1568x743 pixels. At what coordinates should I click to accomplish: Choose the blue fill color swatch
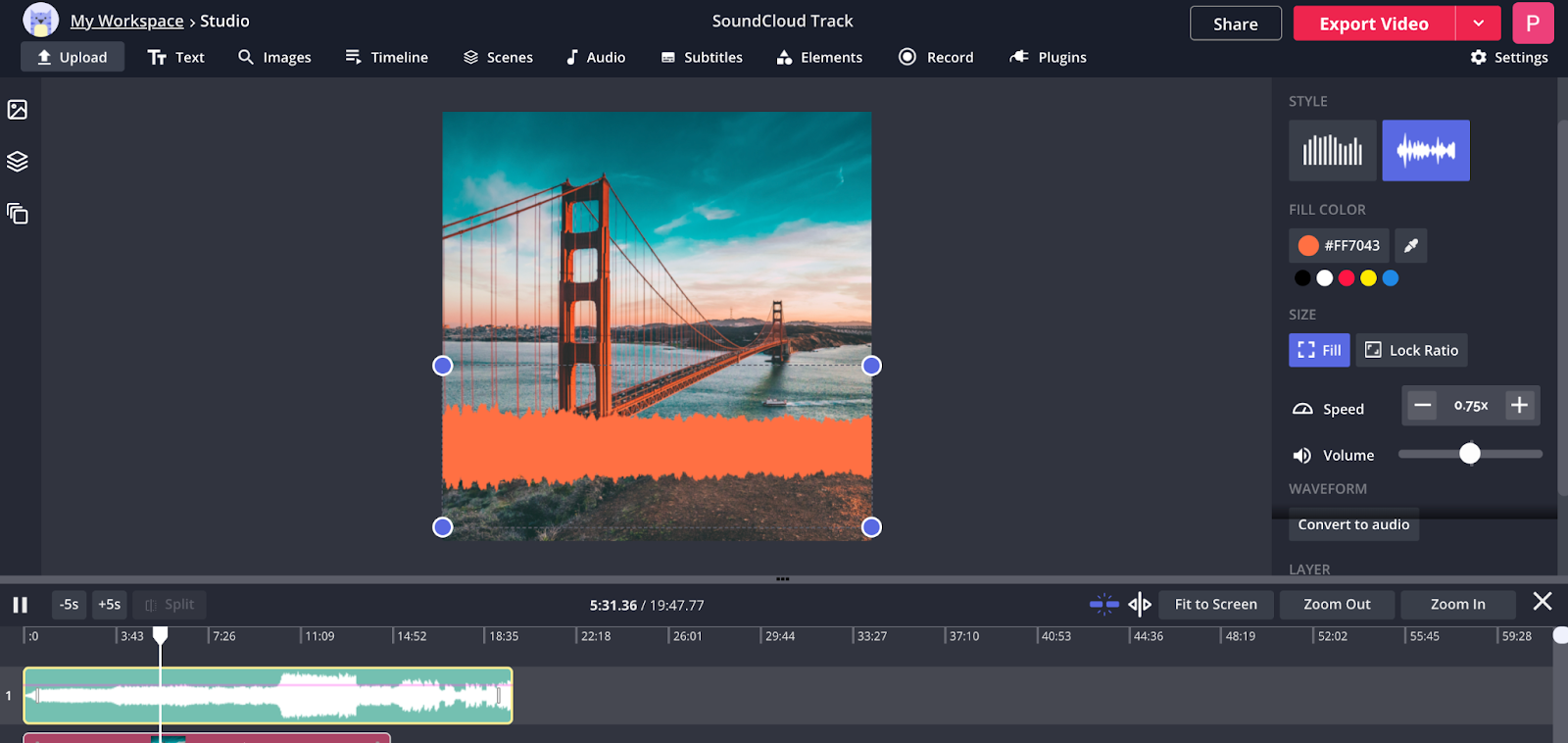tap(1391, 278)
